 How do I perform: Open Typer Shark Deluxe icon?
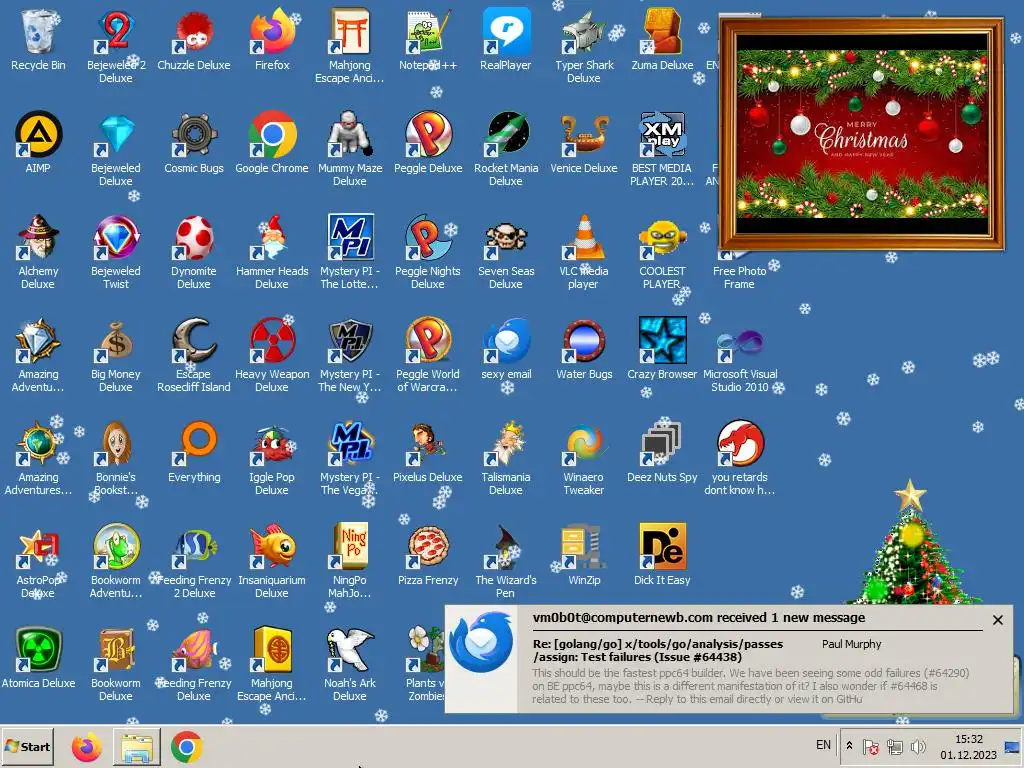[584, 44]
